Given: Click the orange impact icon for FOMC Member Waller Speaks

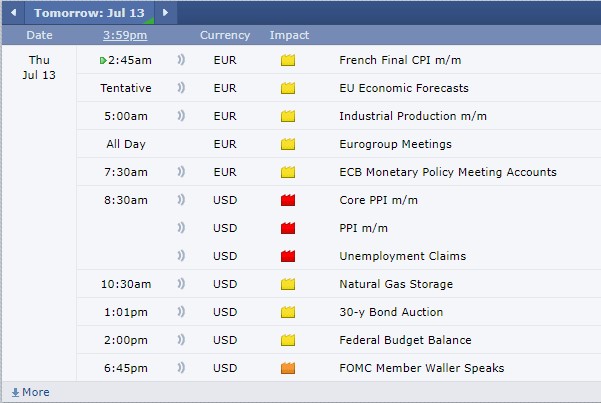Looking at the screenshot, I should (x=289, y=368).
